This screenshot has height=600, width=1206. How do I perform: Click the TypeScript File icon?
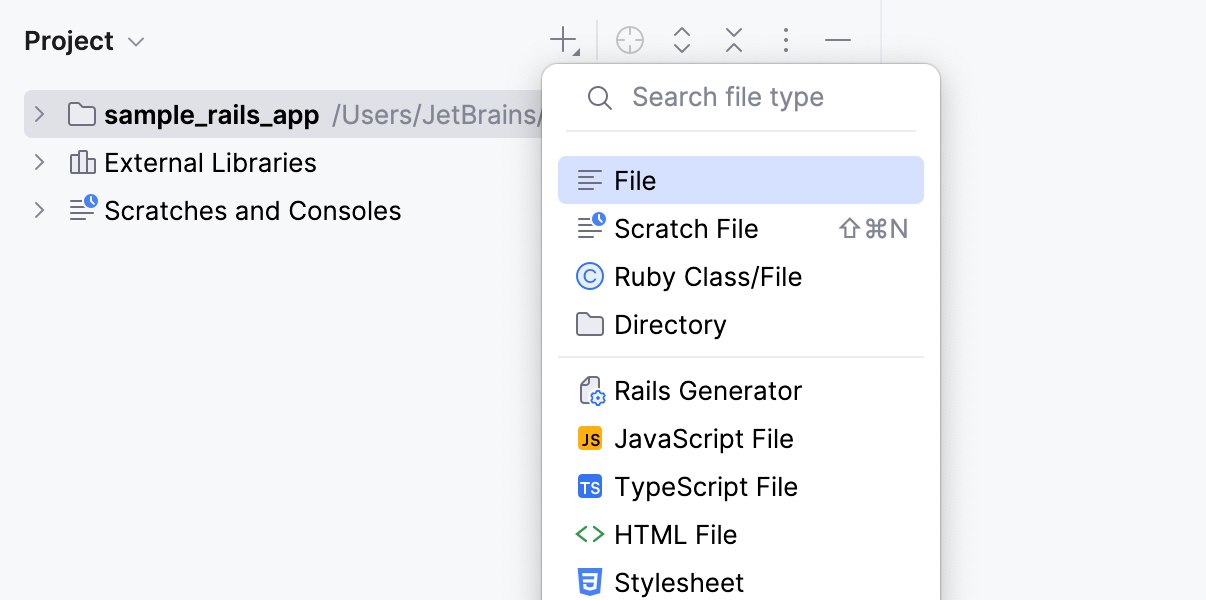[x=590, y=487]
